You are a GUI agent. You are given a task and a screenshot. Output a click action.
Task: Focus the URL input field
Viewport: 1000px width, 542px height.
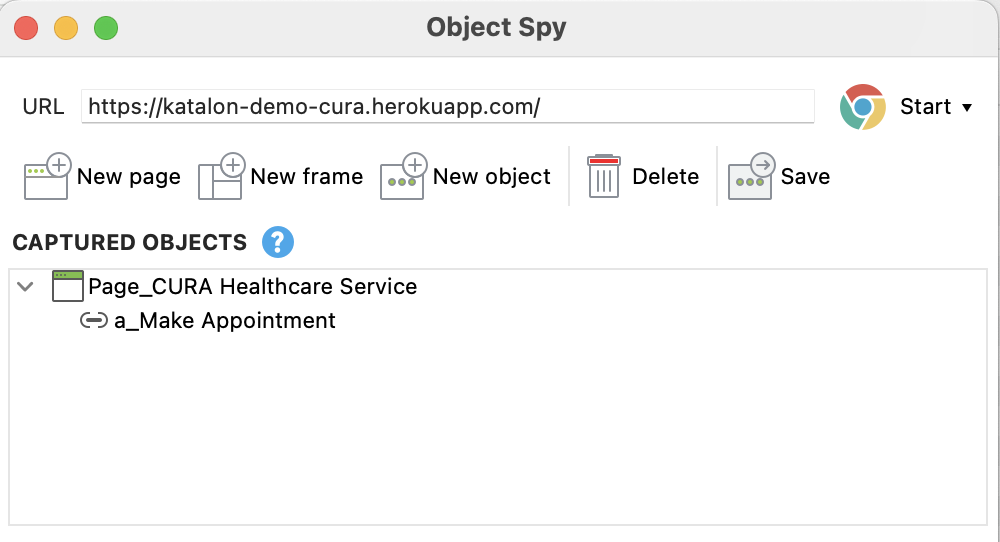447,107
